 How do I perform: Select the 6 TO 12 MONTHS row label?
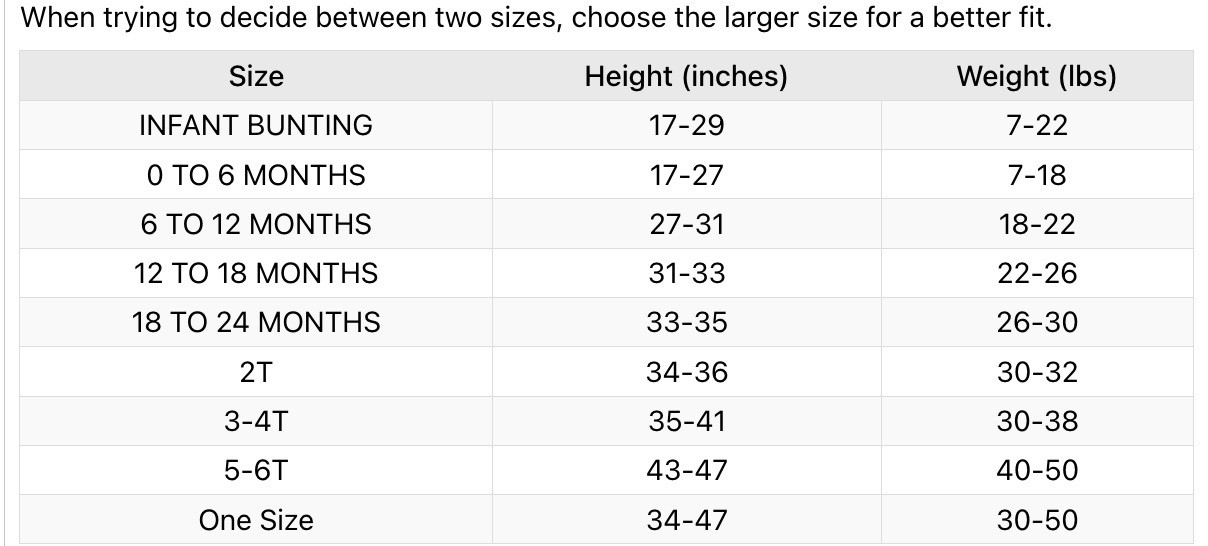tap(256, 224)
